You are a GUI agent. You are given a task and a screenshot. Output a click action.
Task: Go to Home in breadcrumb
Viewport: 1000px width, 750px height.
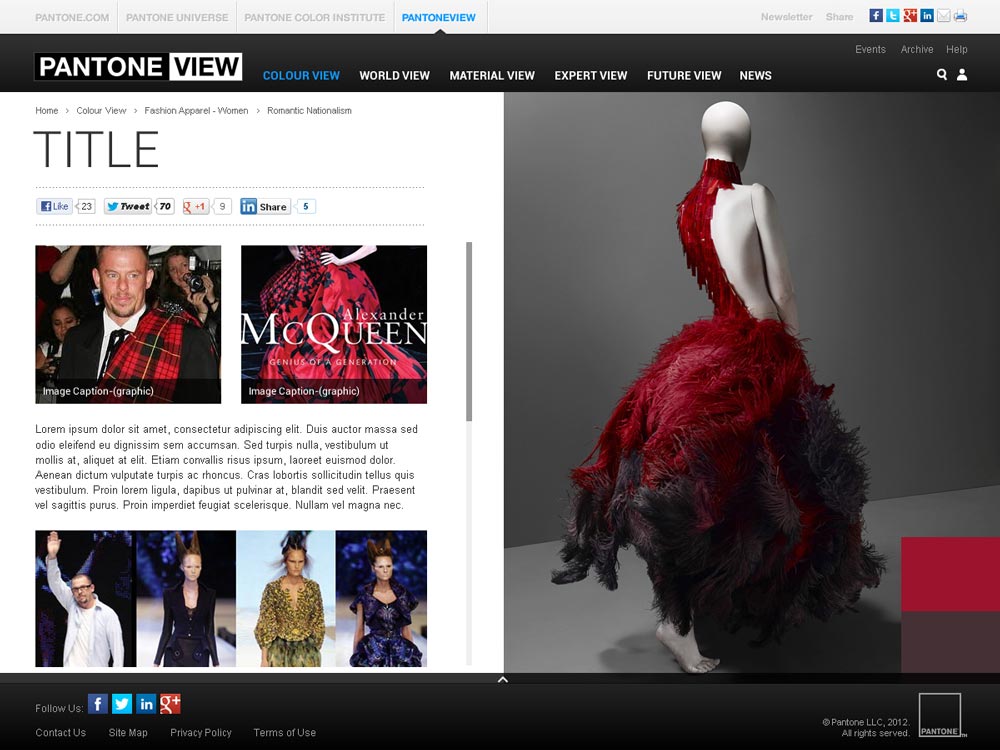(47, 110)
